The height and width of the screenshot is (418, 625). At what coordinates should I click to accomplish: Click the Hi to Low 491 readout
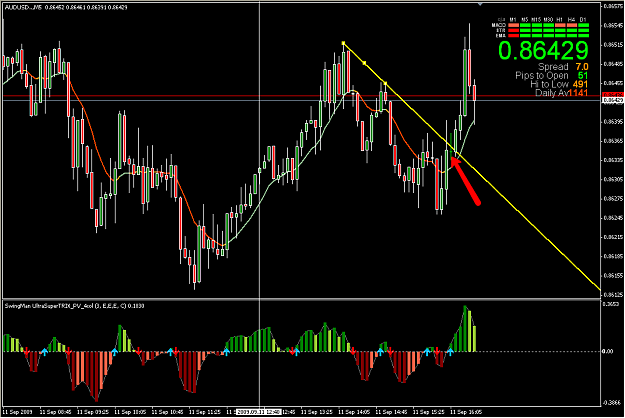pyautogui.click(x=560, y=84)
